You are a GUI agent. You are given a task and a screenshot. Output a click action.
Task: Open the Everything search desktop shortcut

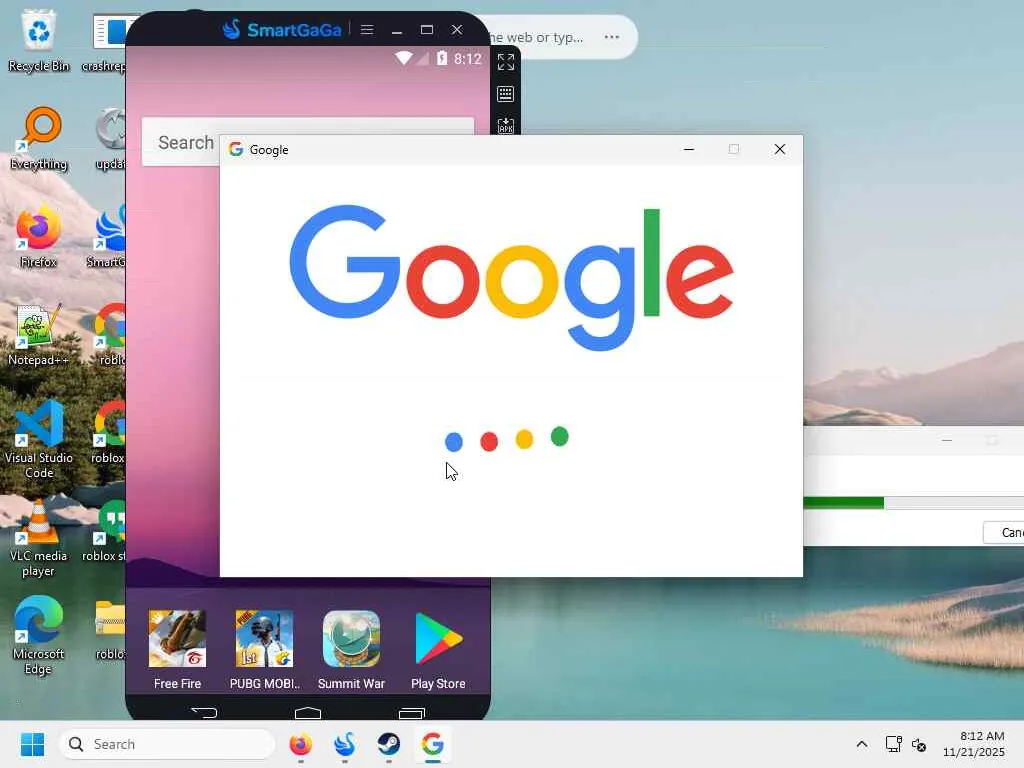(x=39, y=138)
